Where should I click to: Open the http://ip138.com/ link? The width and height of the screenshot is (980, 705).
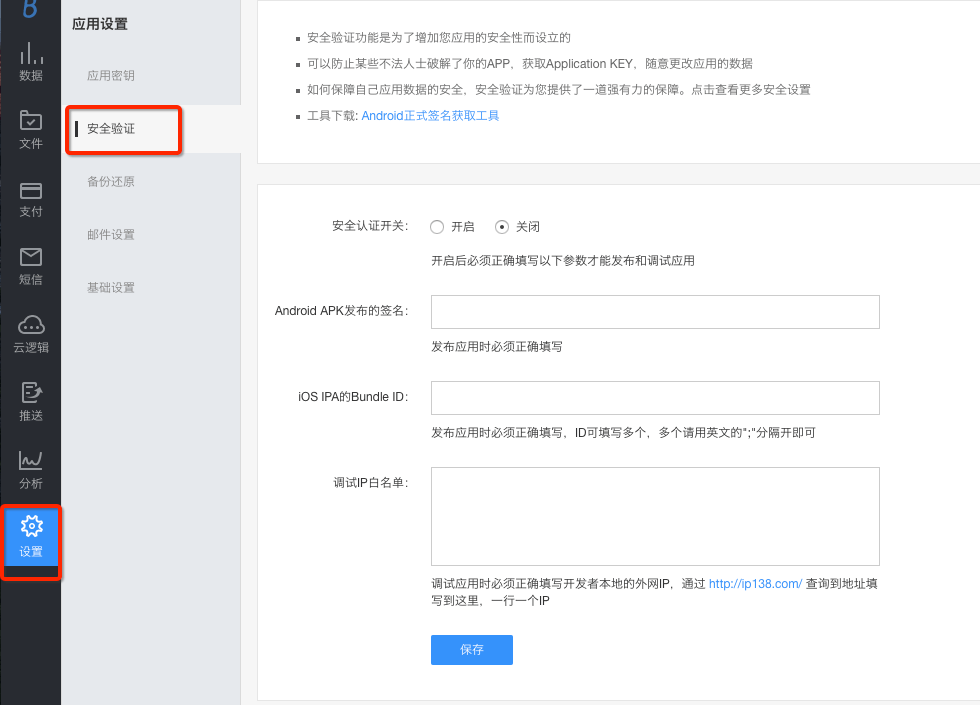pos(755,584)
